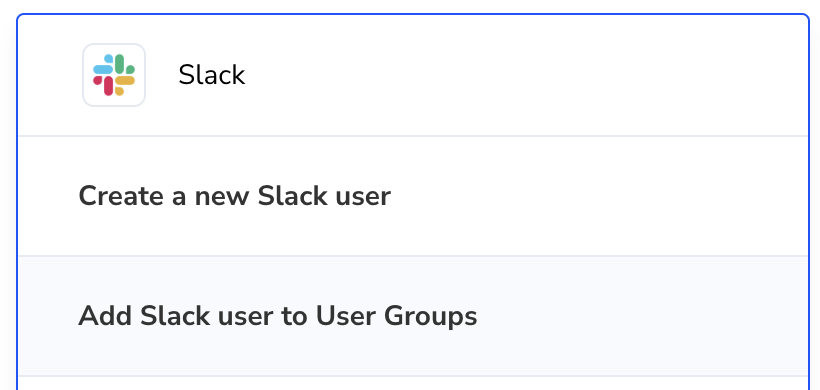Click the Add Slack user to User Groups text
The image size is (820, 390).
(x=278, y=316)
